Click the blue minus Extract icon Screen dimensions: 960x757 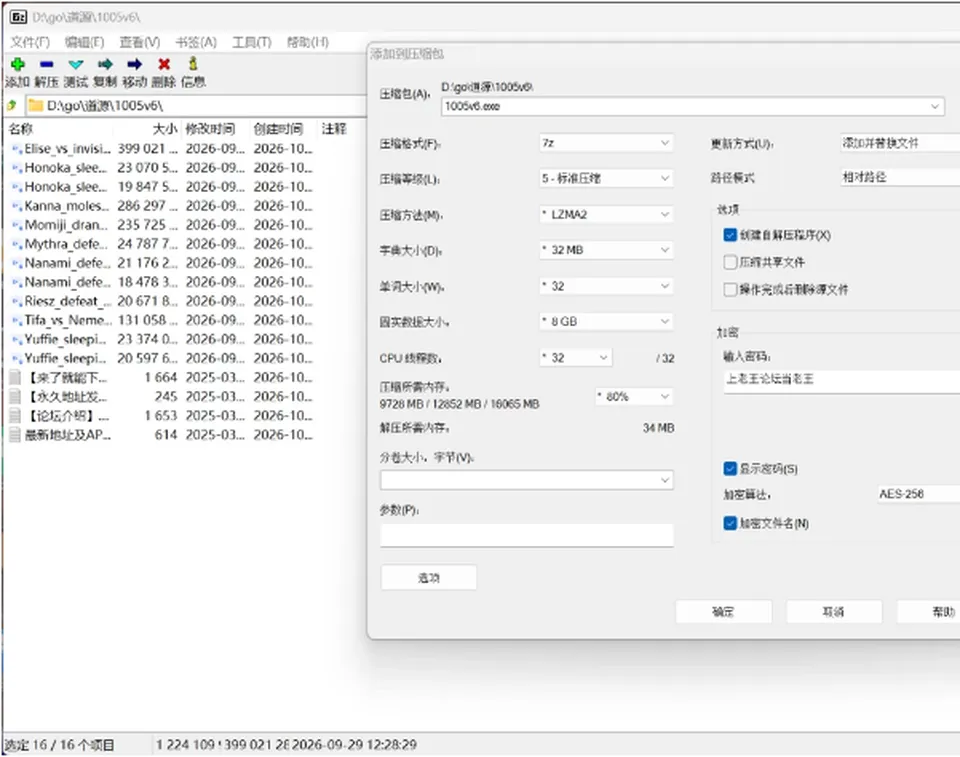pos(47,64)
